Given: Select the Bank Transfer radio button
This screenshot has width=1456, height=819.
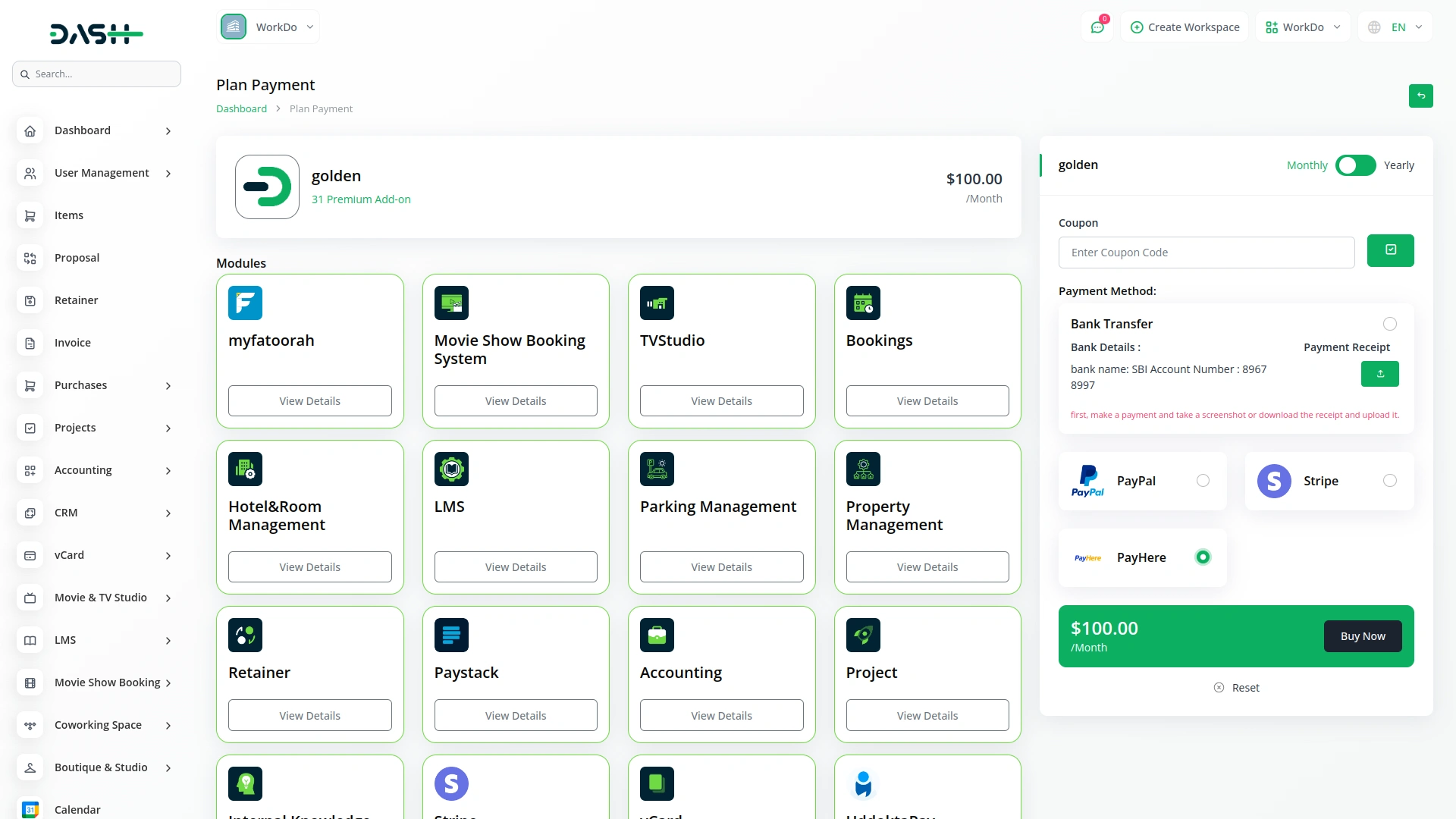Looking at the screenshot, I should coord(1389,324).
